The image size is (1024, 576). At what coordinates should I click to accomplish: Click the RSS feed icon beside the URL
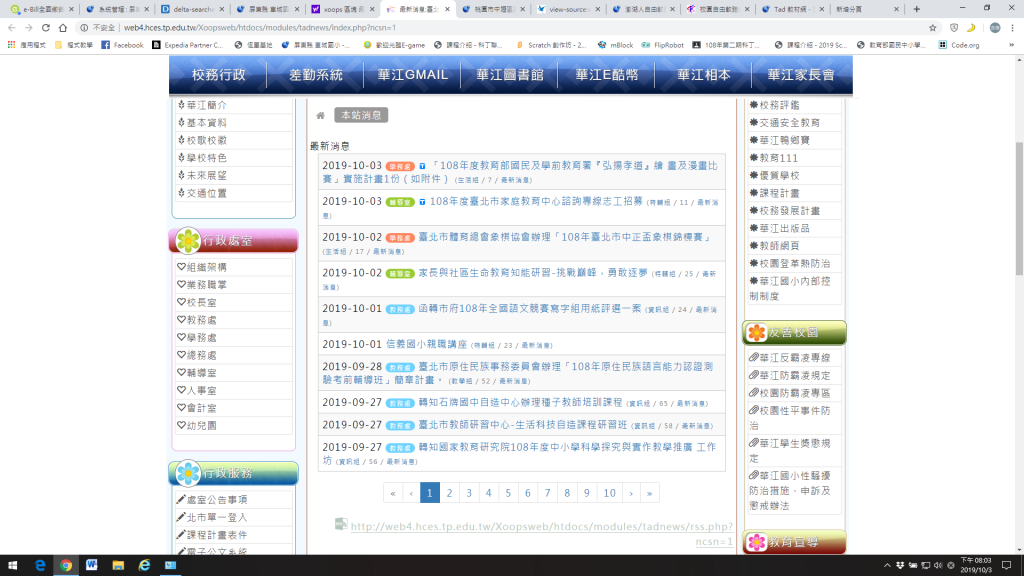pyautogui.click(x=341, y=523)
